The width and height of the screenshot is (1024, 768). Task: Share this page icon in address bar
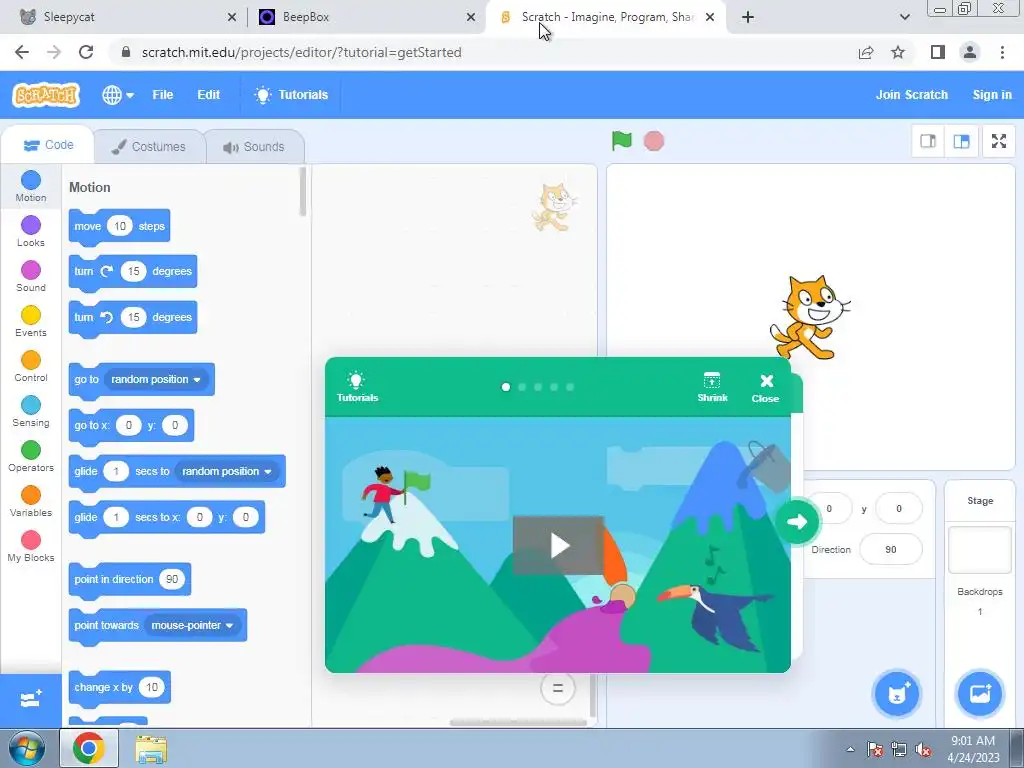866,52
